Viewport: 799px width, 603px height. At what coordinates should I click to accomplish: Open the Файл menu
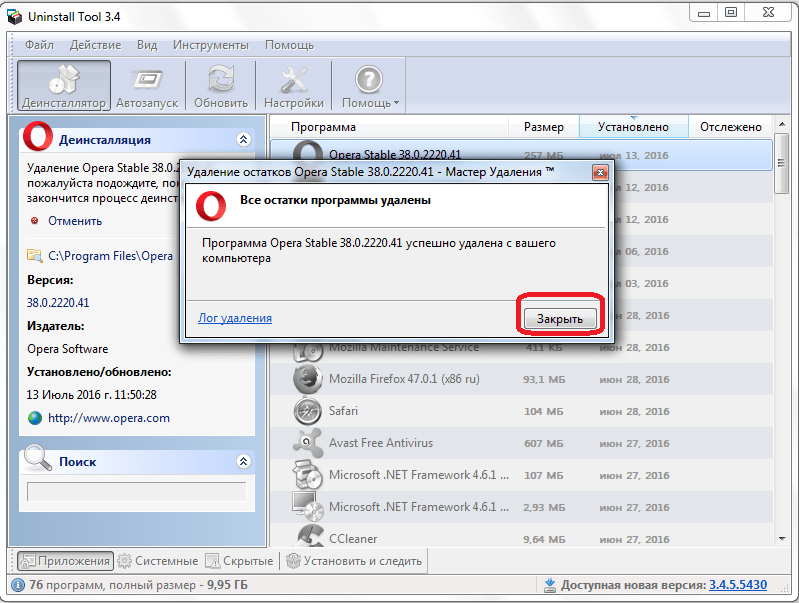tap(39, 45)
